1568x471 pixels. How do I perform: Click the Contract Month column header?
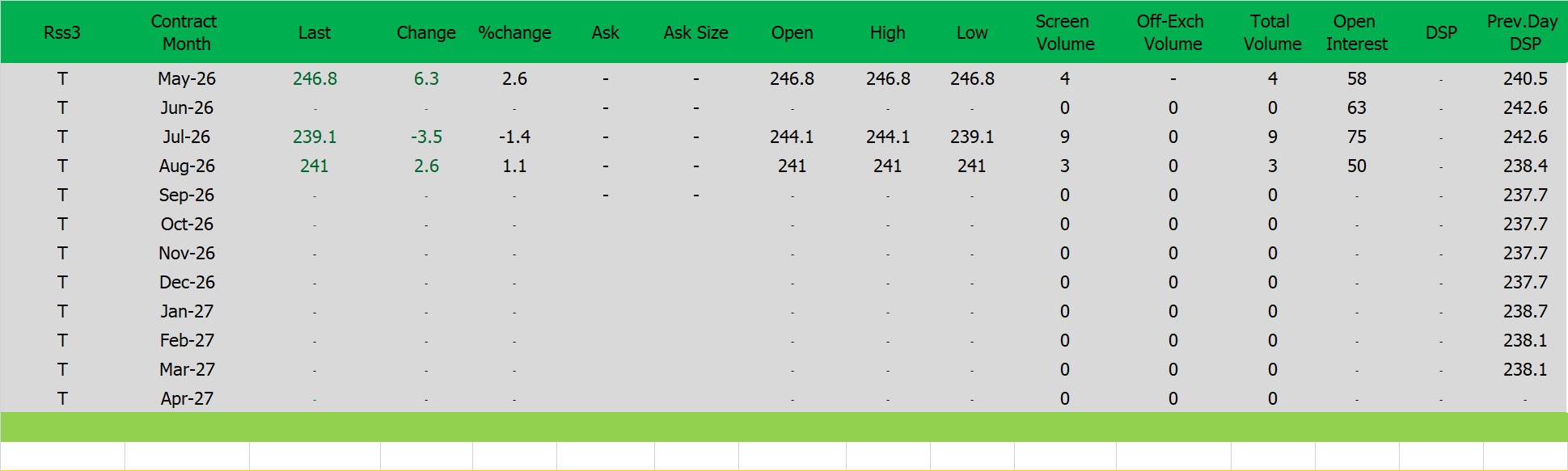tap(185, 32)
